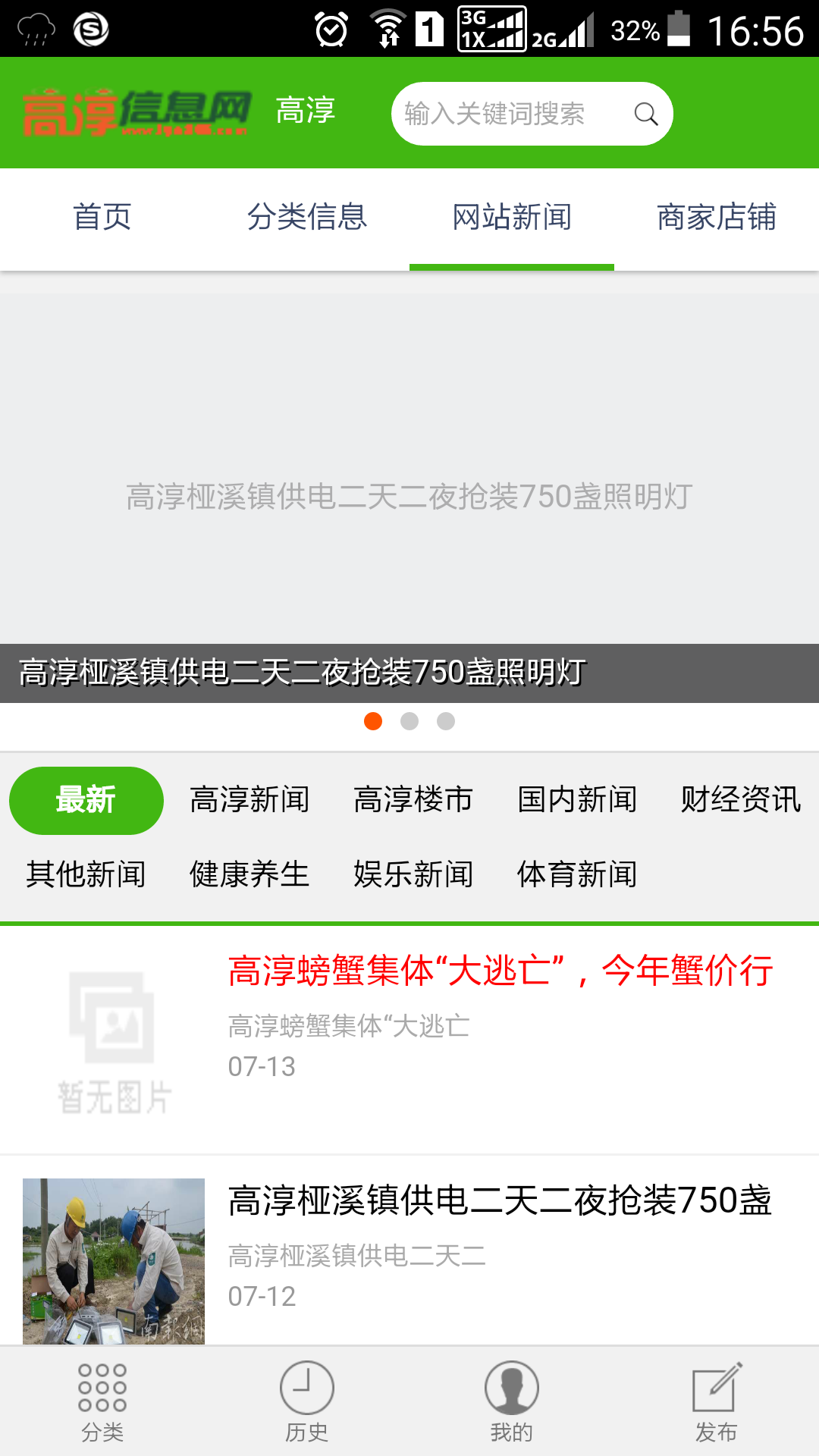The image size is (819, 1456).
Task: Select the 最新 filter button
Action: click(86, 801)
